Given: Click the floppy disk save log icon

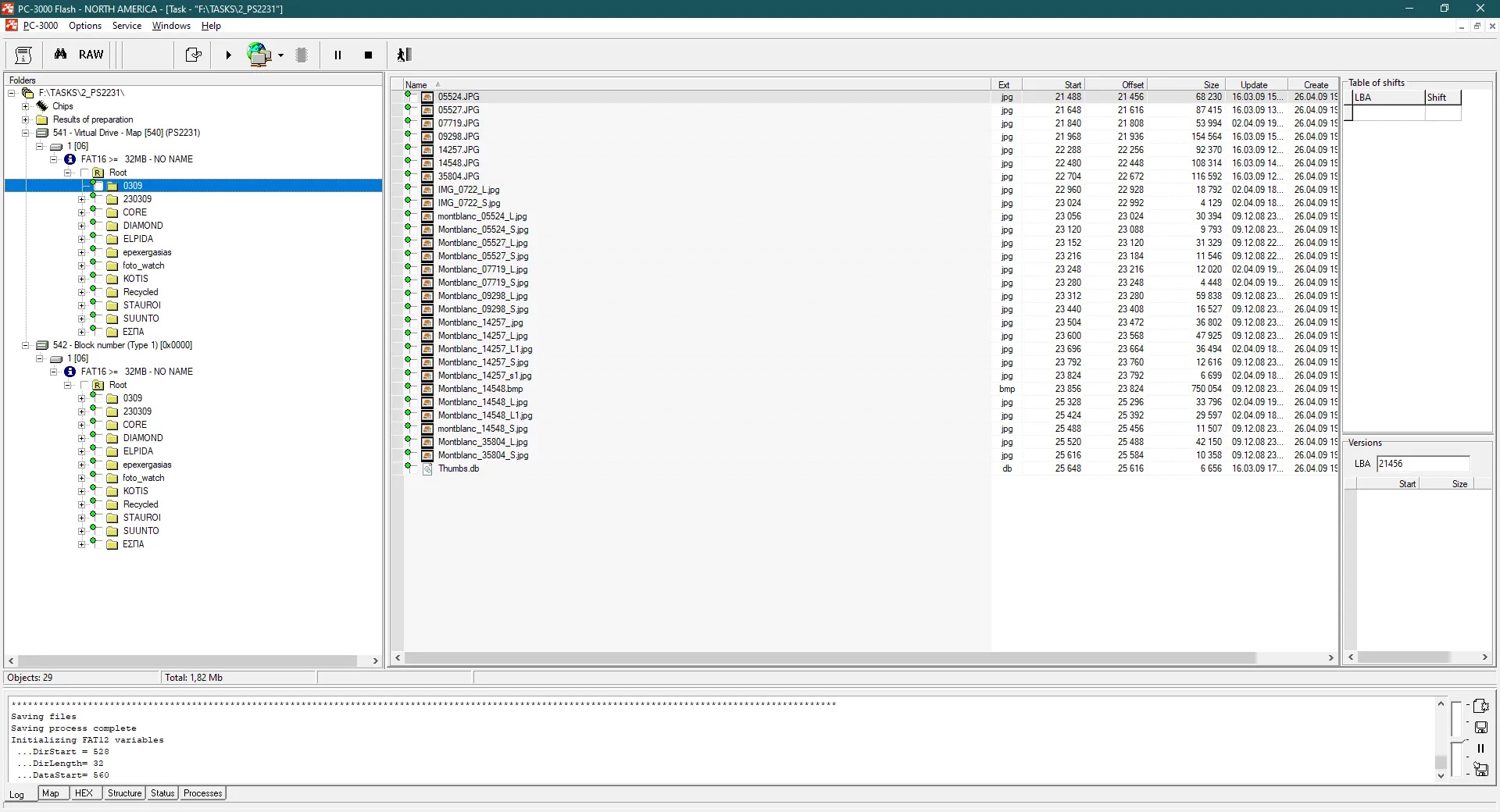Looking at the screenshot, I should click(1480, 728).
